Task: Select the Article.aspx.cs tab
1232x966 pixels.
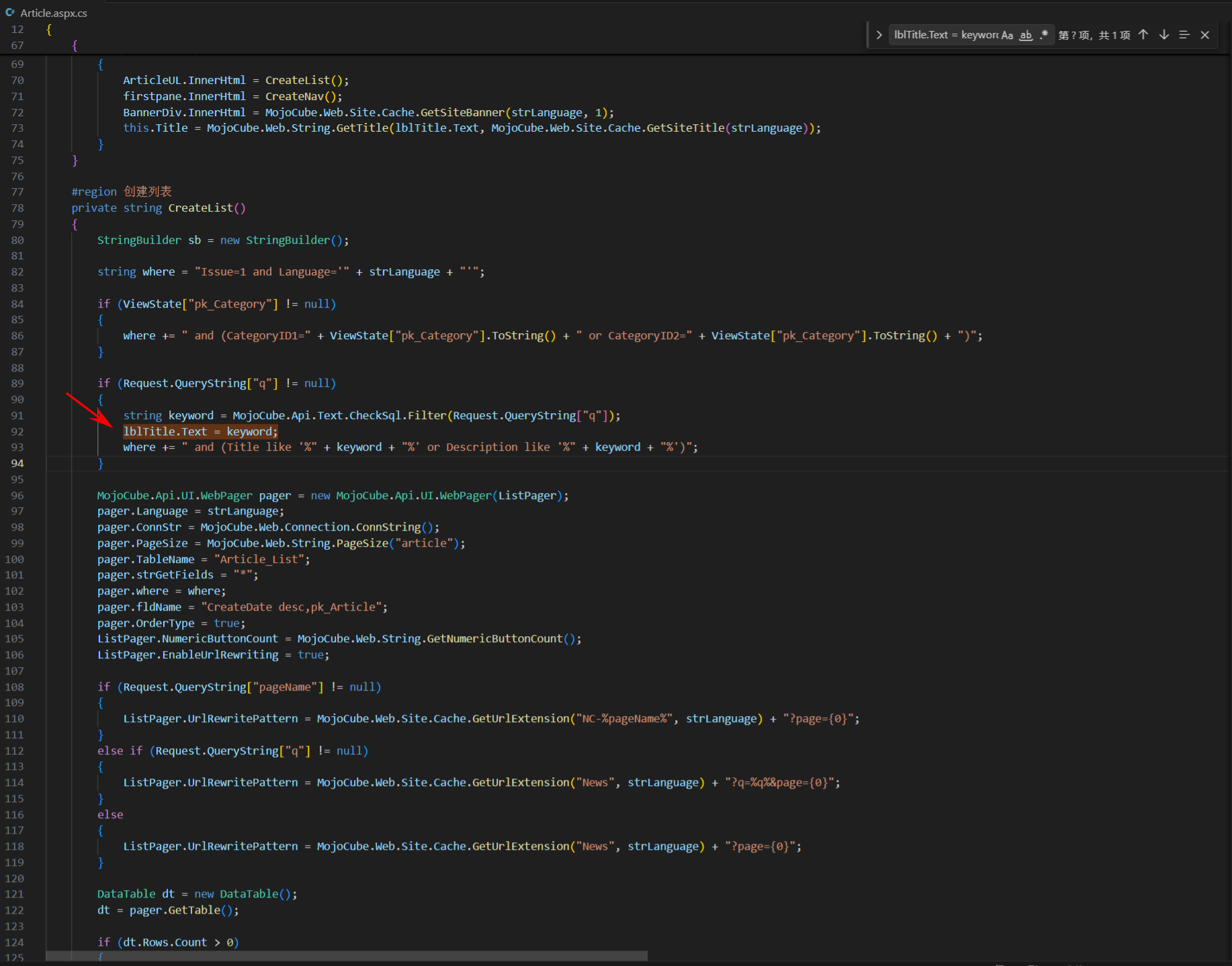Action: click(x=53, y=13)
